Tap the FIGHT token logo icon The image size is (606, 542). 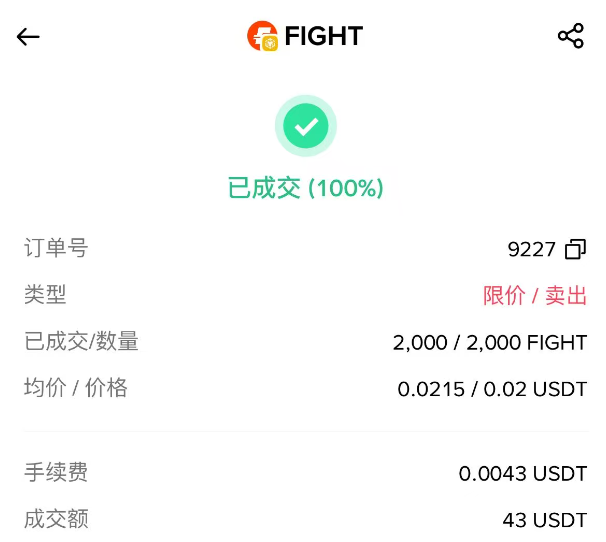coord(262,37)
